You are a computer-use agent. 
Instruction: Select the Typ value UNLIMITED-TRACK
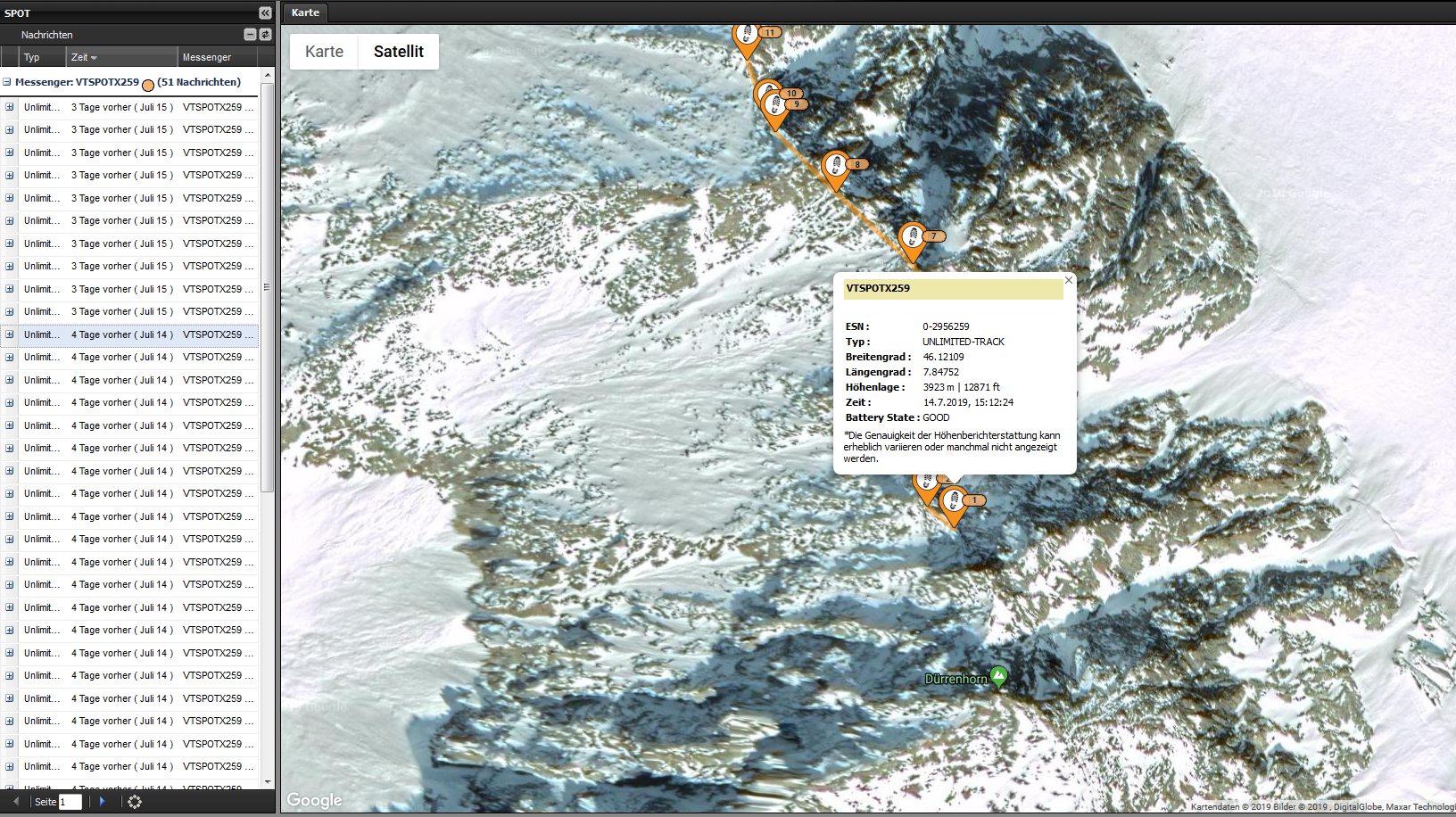click(964, 342)
